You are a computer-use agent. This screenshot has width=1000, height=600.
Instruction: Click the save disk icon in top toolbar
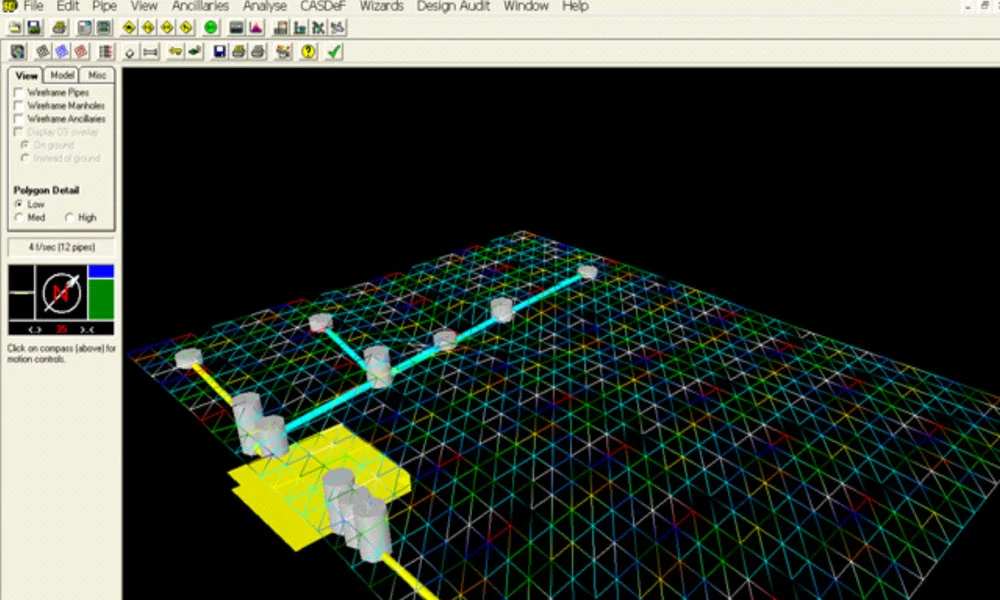pyautogui.click(x=35, y=28)
